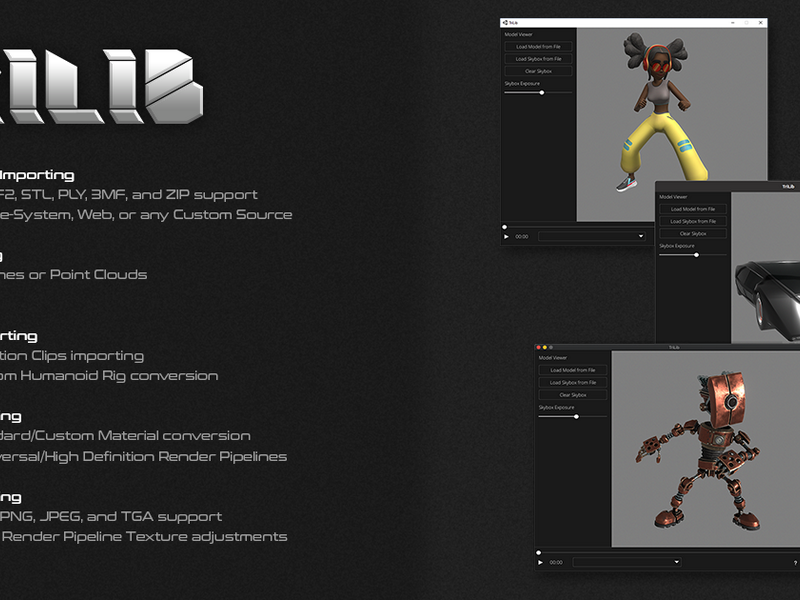Image resolution: width=800 pixels, height=600 pixels.
Task: Click the timeline scrubber handle in the dancer window
Action: point(505,227)
